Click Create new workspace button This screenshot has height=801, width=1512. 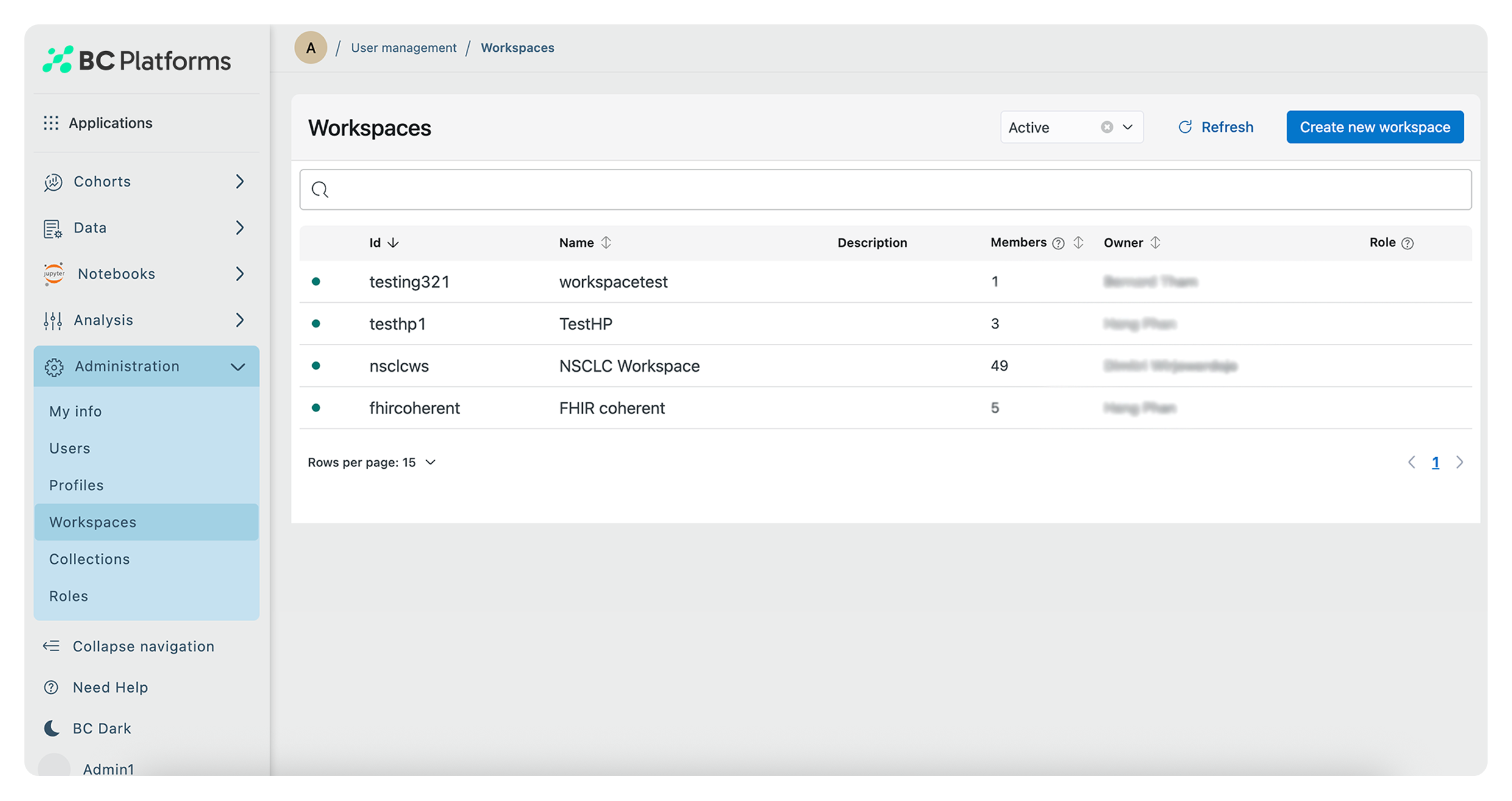pyautogui.click(x=1374, y=127)
